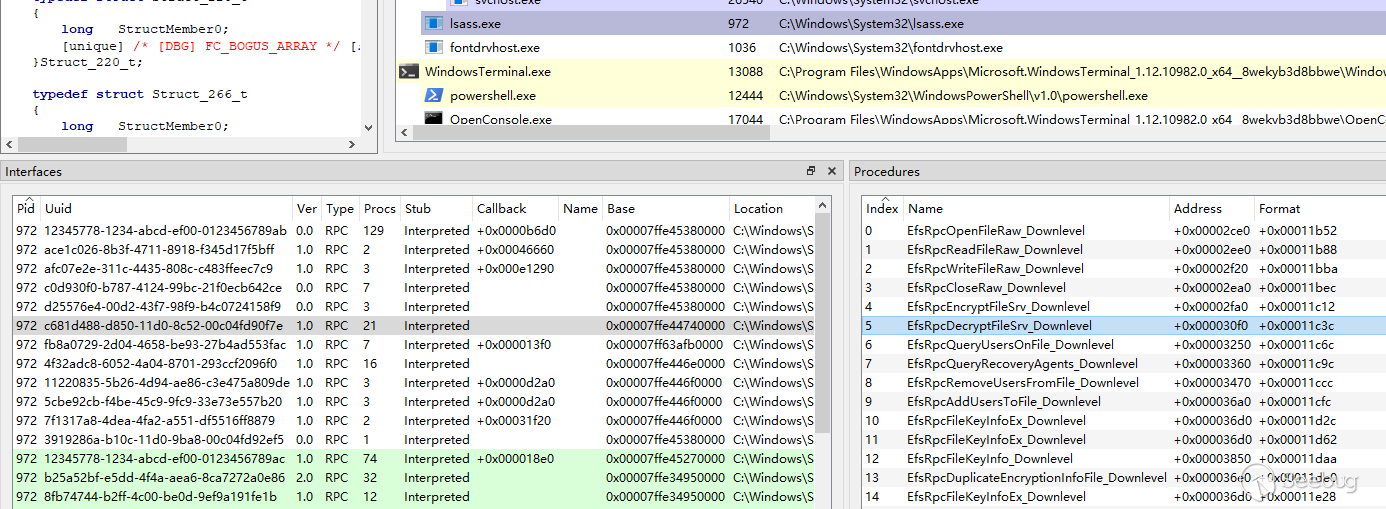Select interface 4f32adc8-6052-4a04-8701-293ccf2096f0

(161, 363)
